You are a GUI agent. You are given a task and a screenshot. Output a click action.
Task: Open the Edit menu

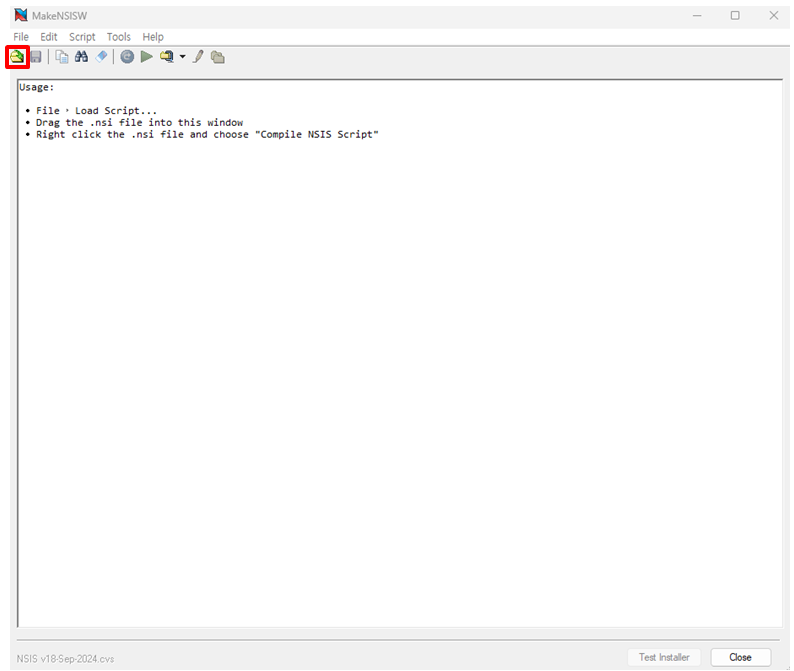[x=49, y=37]
